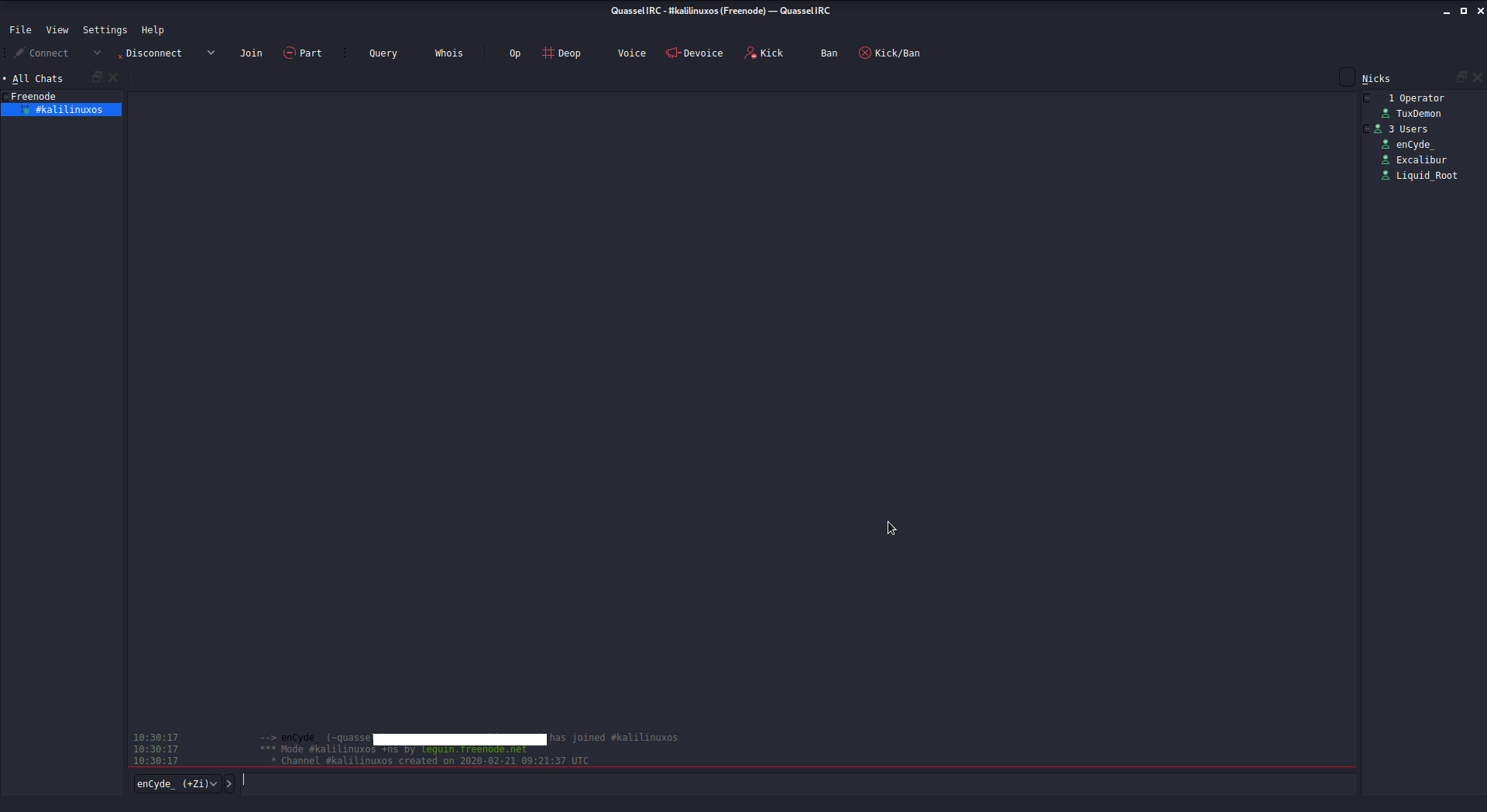Click the leguin.freenode.net server link
Viewport: 1487px width, 812px height.
coord(474,749)
